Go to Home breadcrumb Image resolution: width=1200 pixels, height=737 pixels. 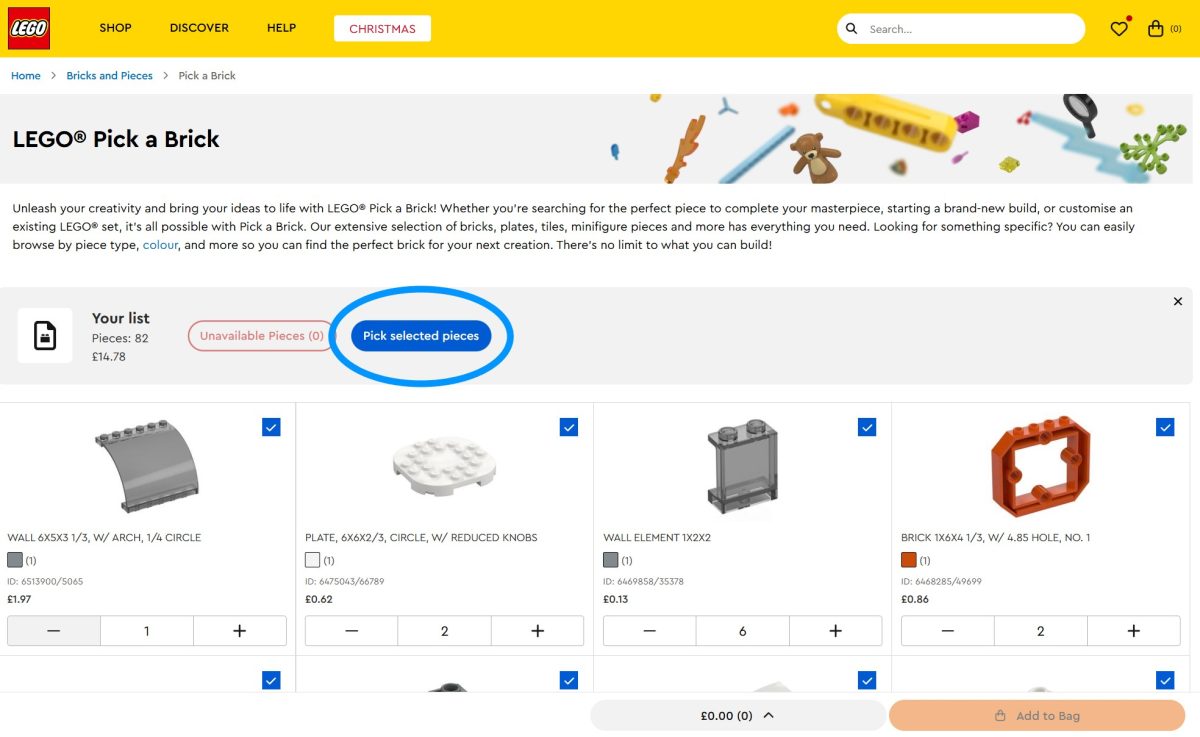coord(26,76)
